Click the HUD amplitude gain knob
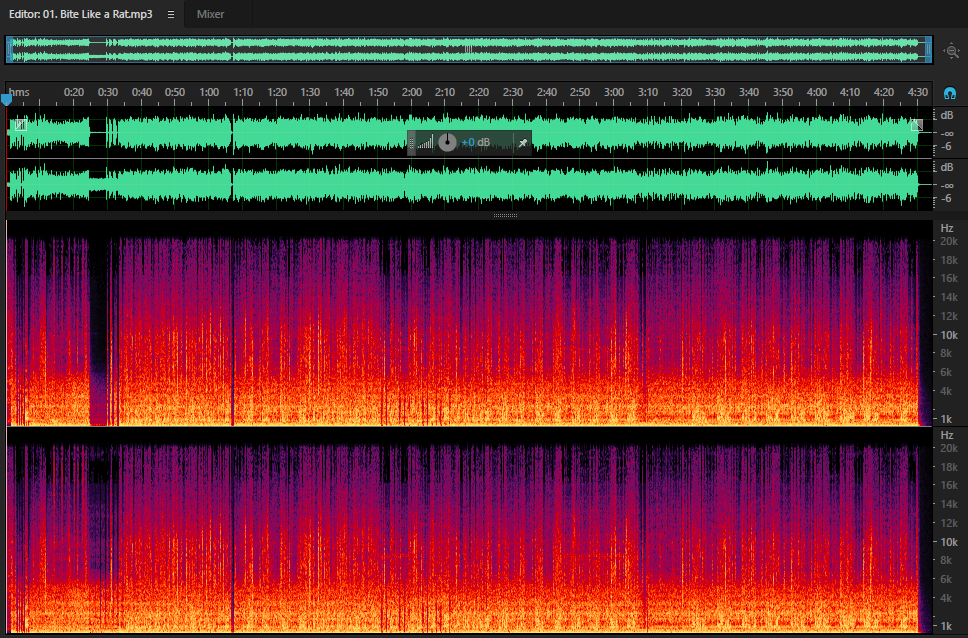Viewport: 968px width, 638px height. coord(447,143)
